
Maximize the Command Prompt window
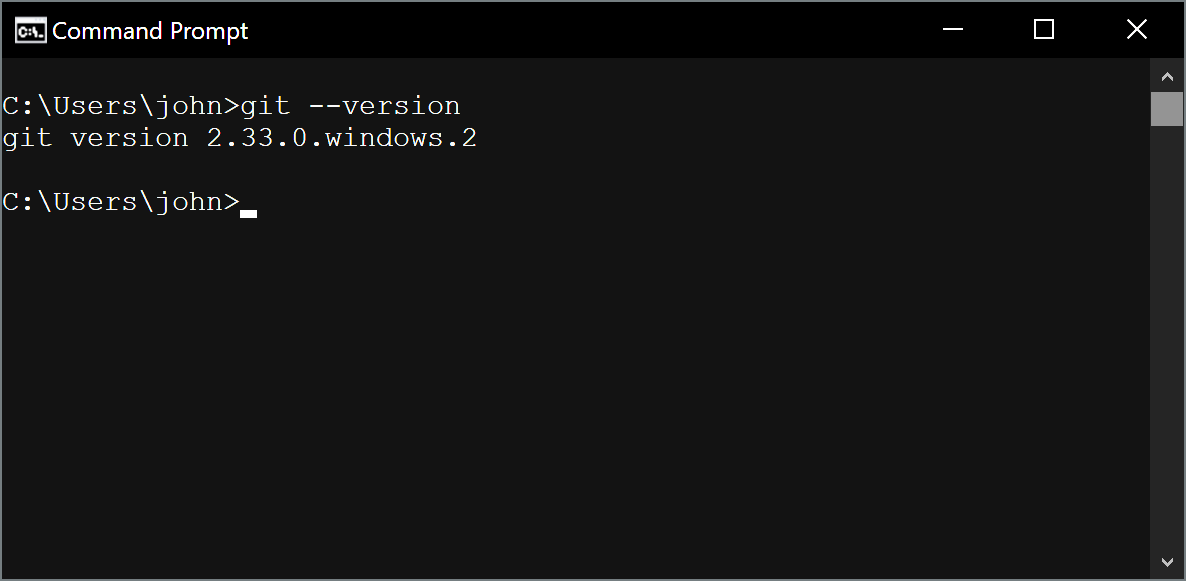(1044, 30)
